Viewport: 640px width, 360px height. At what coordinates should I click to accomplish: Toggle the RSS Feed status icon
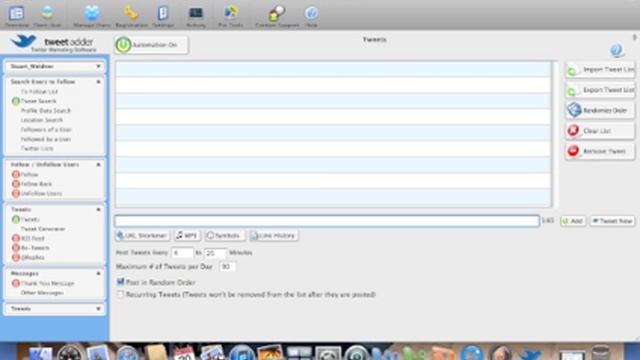16,238
